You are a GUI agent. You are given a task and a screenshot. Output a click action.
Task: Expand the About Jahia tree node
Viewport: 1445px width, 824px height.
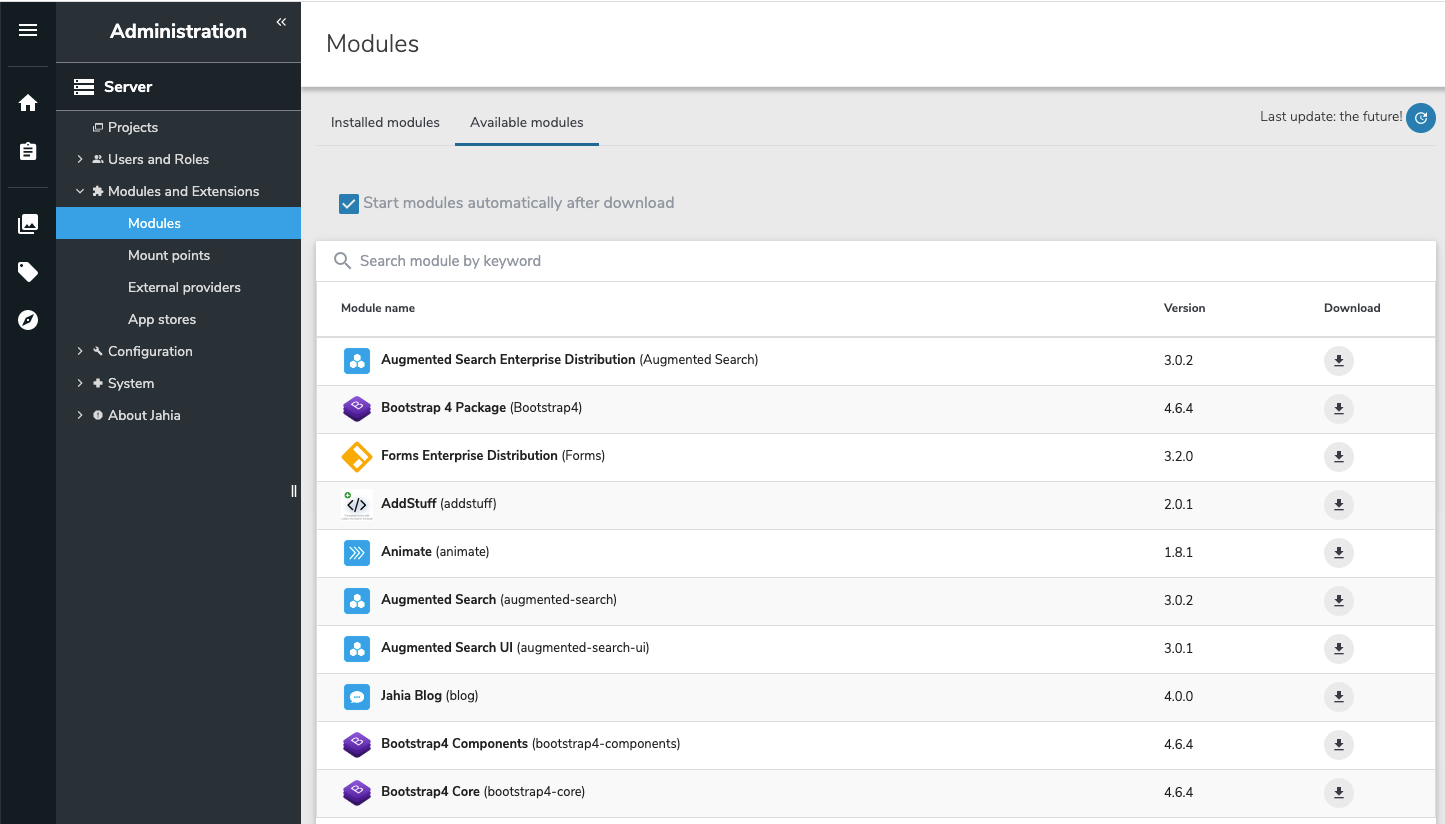[x=80, y=415]
